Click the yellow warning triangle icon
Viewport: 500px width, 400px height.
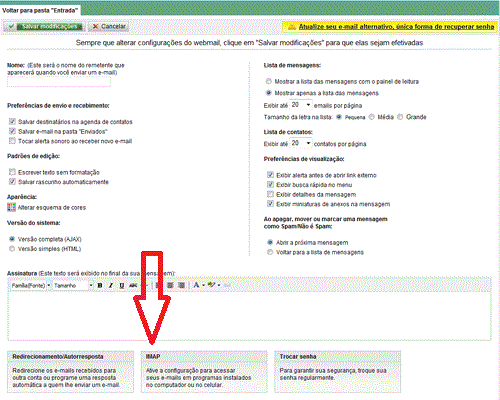click(x=292, y=27)
